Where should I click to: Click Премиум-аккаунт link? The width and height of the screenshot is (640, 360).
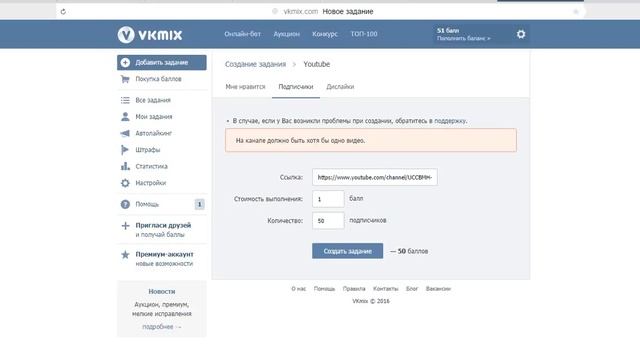pos(164,254)
